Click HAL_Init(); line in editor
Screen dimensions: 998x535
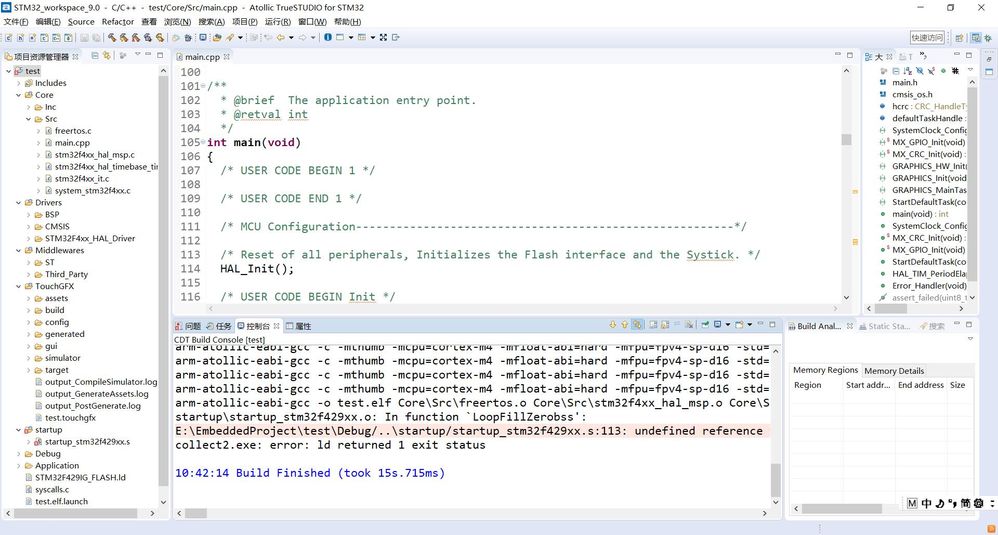point(257,268)
